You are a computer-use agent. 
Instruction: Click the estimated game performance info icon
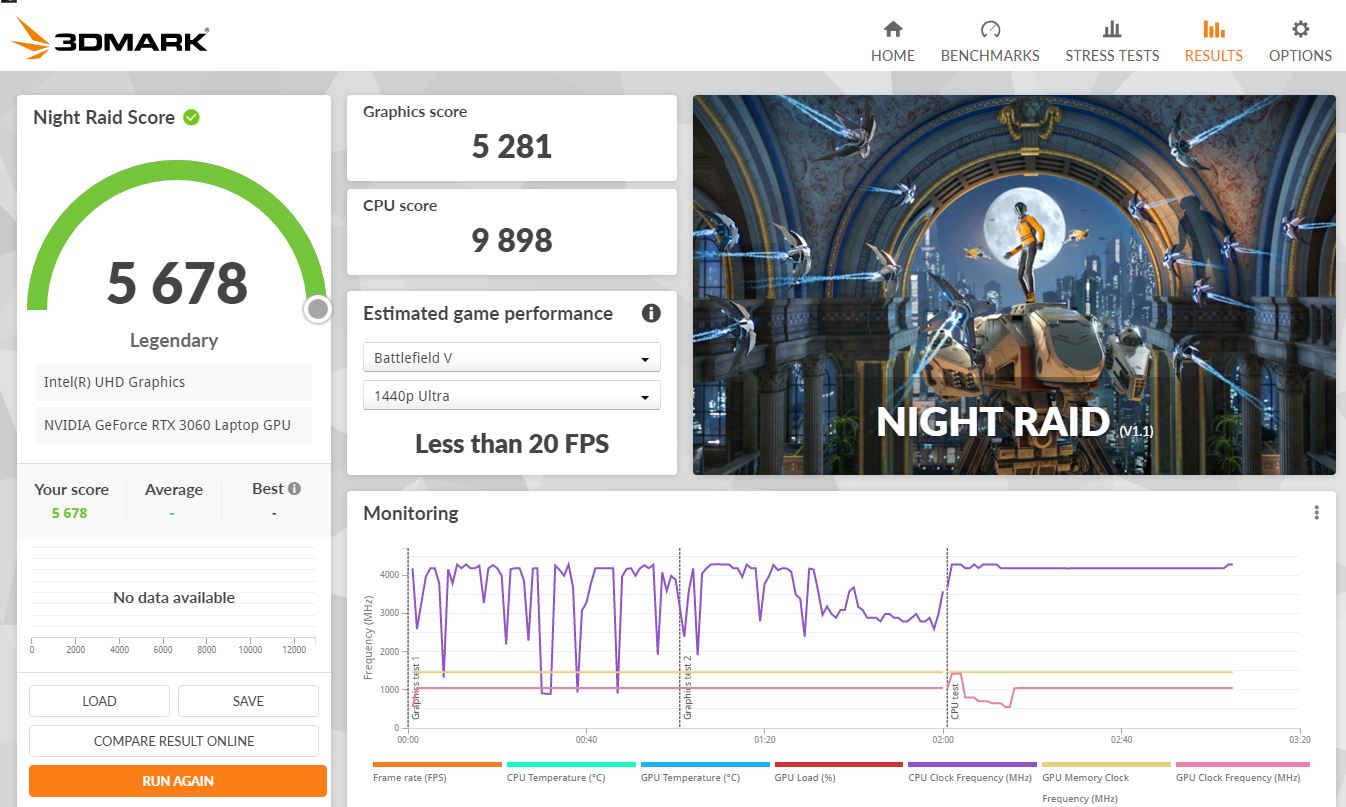(x=651, y=313)
